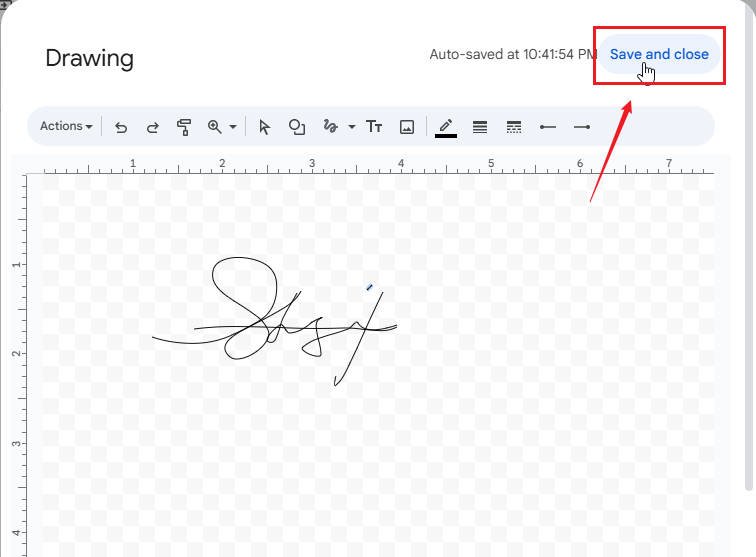Choose the Select arrow tool

pyautogui.click(x=264, y=127)
